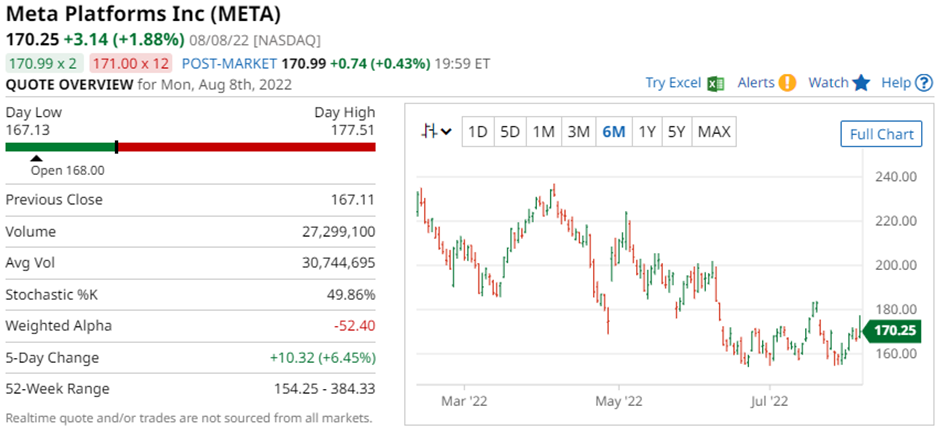Click the blue Watch star icon

coord(861,83)
